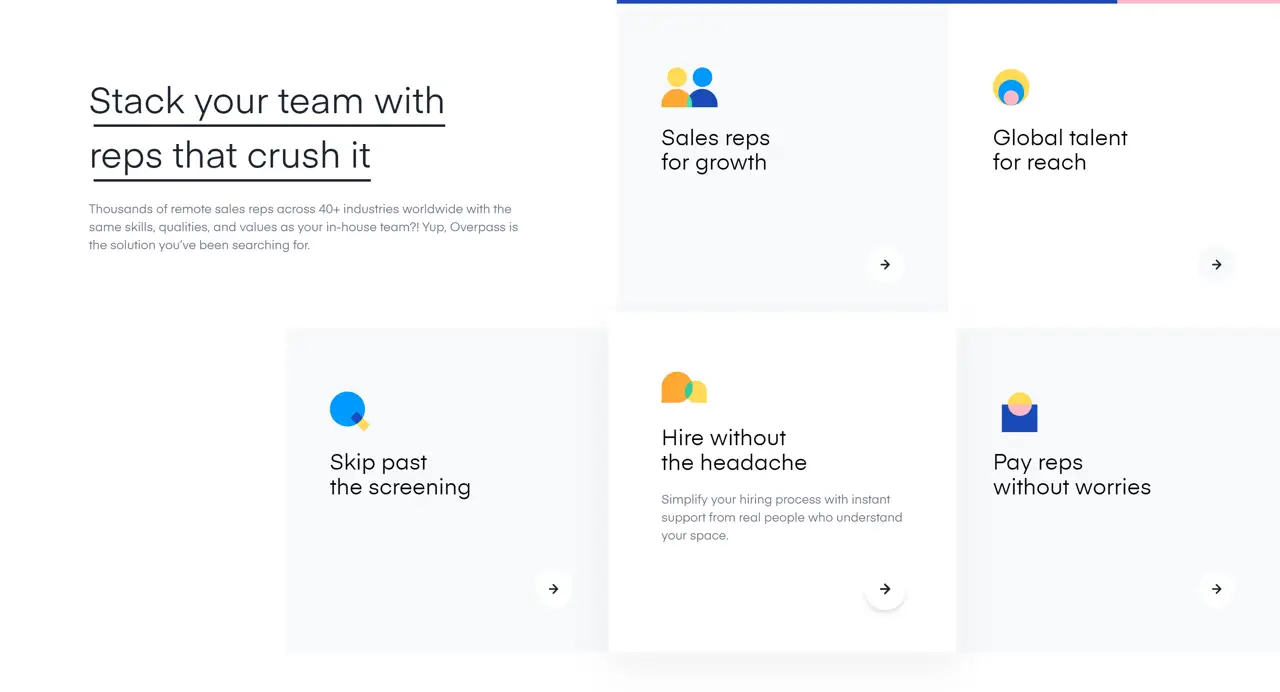Click the pink segment of top bar

(1198, 2)
